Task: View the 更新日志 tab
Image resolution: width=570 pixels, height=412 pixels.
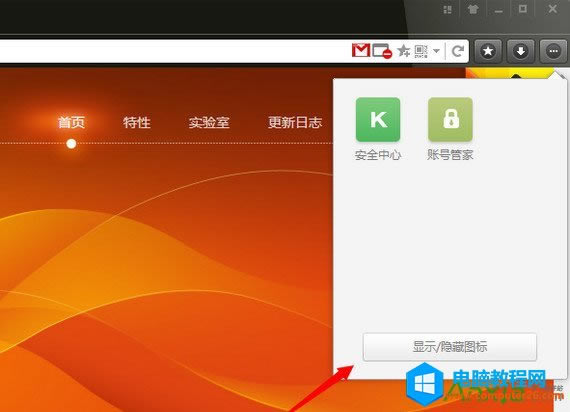Action: (x=295, y=122)
